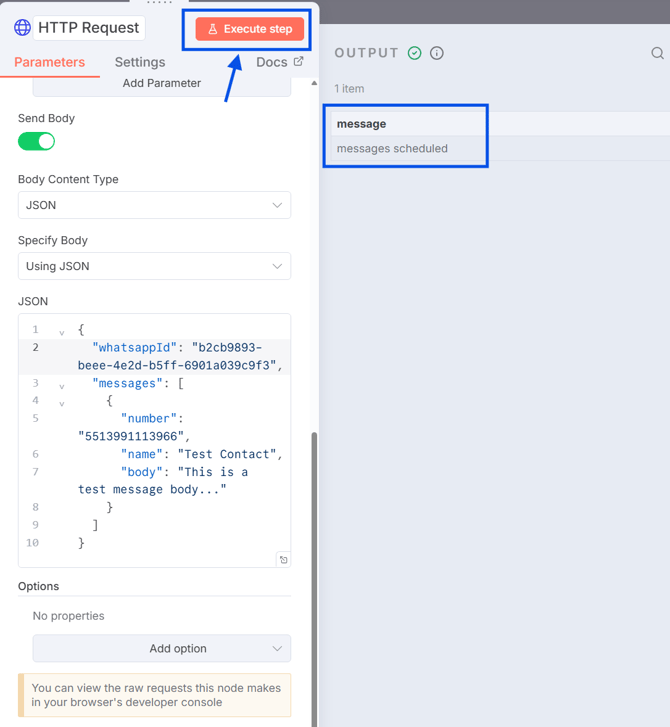Click the search icon in Output panel
This screenshot has height=727, width=670.
pos(657,53)
